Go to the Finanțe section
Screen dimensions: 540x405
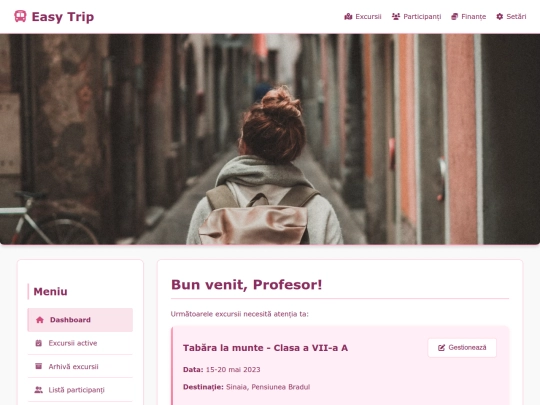pos(469,17)
